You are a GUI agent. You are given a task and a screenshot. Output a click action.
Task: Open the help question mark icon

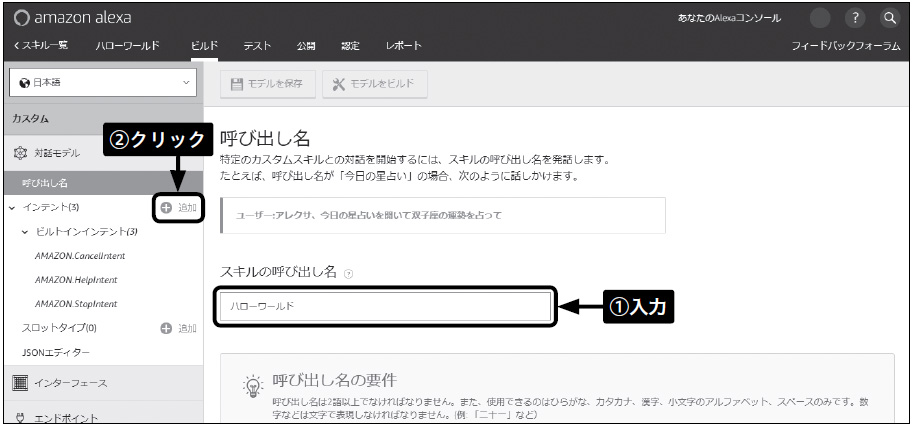855,18
